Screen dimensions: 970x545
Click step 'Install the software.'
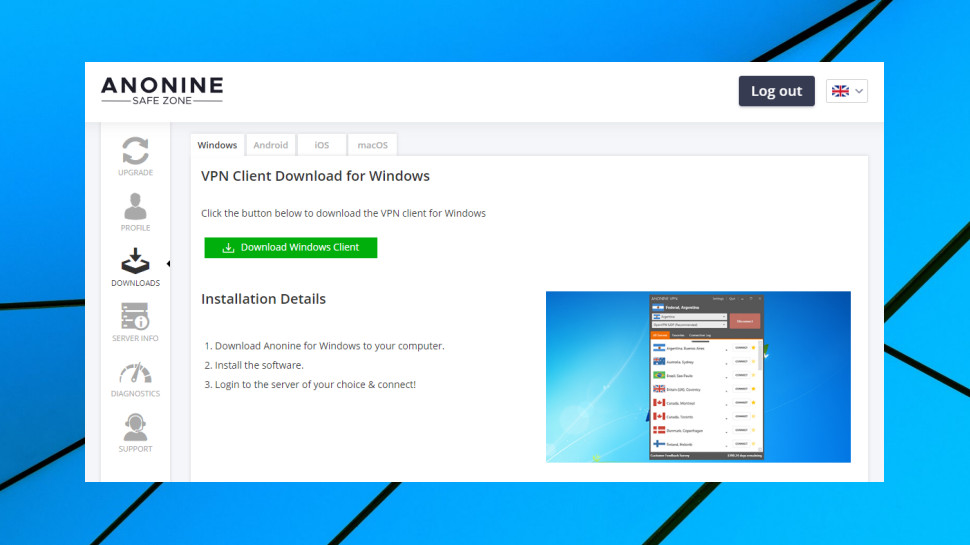(x=259, y=365)
